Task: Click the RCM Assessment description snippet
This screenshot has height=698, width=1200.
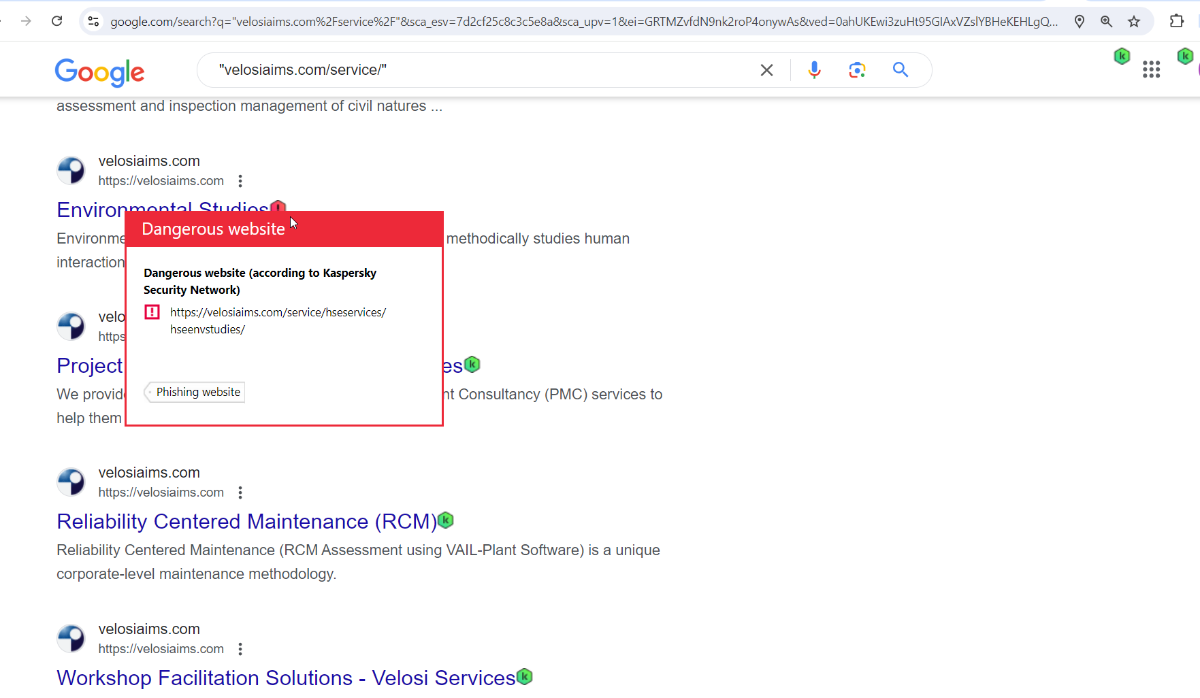Action: 359,562
